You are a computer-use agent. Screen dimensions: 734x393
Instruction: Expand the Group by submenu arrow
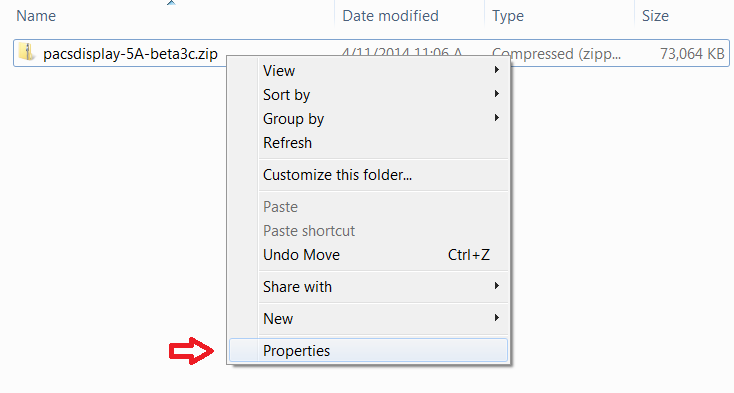496,118
